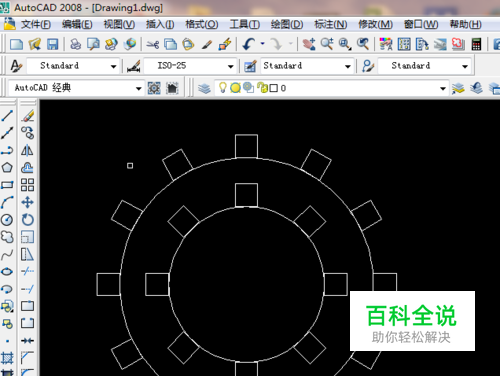This screenshot has width=500, height=376.
Task: Open the 窗口(W) menu
Action: click(421, 24)
